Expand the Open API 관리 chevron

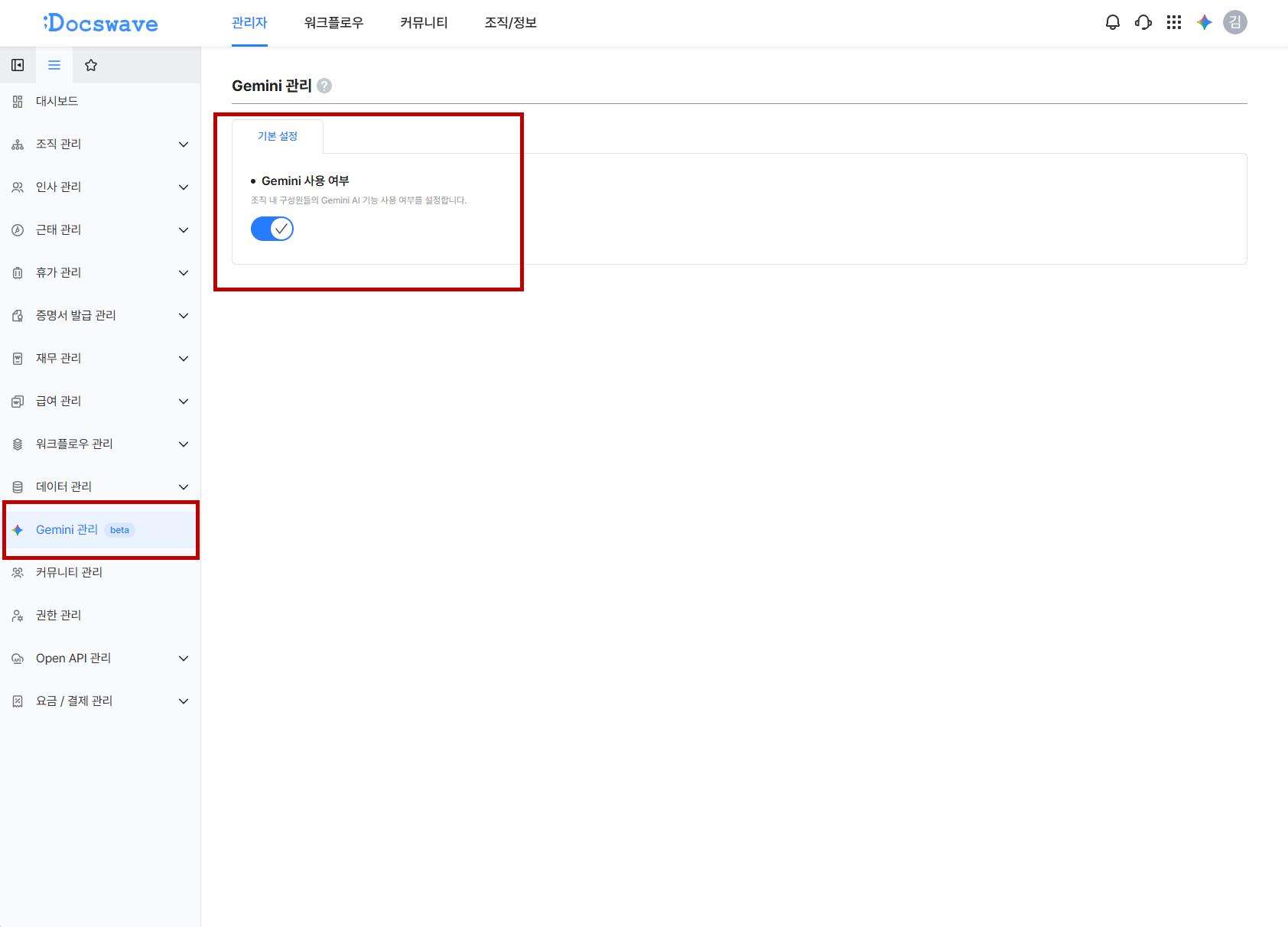(184, 659)
